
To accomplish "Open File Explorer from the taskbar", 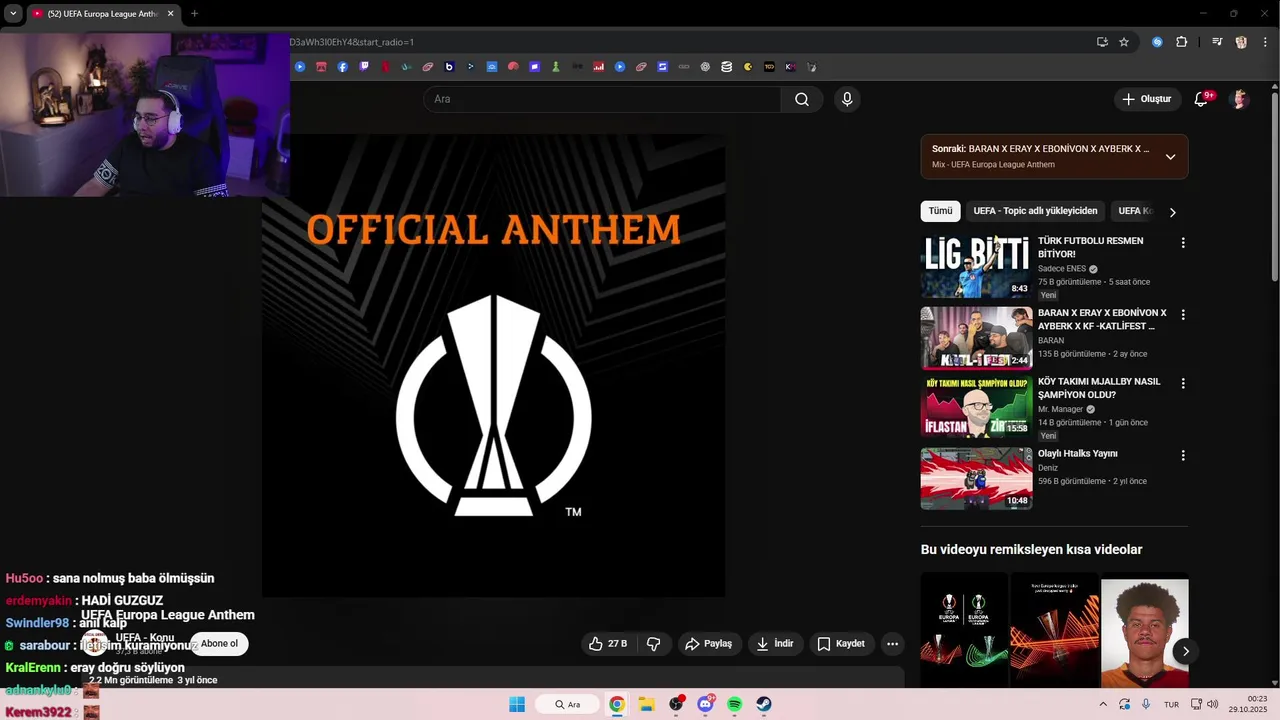I will point(646,704).
